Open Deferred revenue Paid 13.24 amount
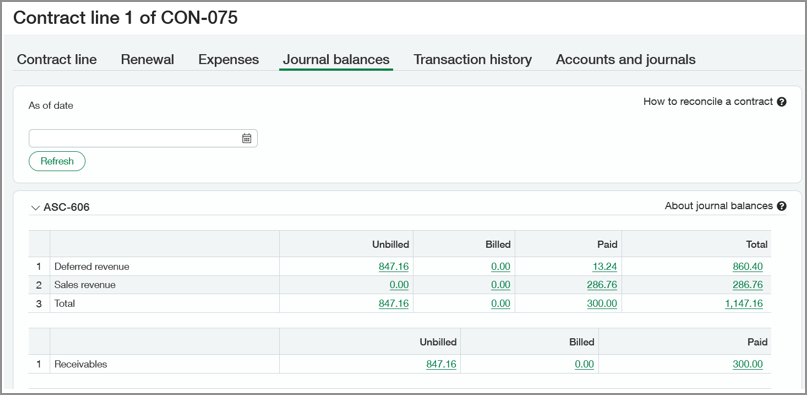Screen dimensions: 807x395 604,267
